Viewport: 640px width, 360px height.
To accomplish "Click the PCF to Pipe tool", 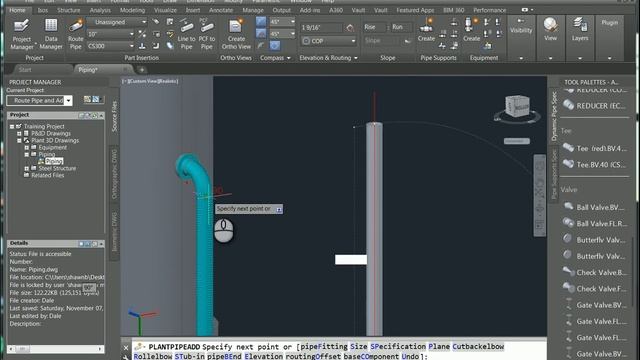I will [207, 34].
